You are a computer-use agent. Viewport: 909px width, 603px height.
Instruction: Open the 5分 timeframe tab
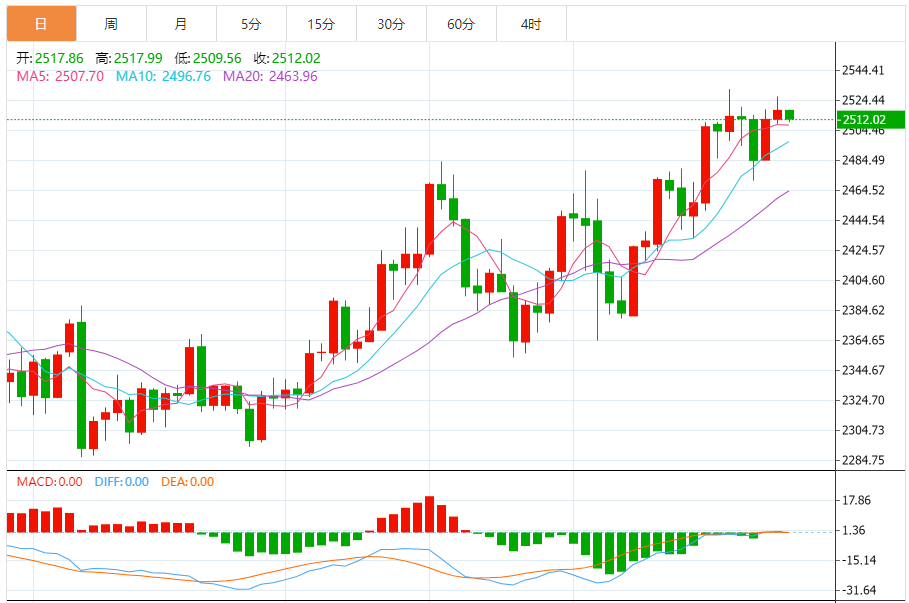[251, 24]
